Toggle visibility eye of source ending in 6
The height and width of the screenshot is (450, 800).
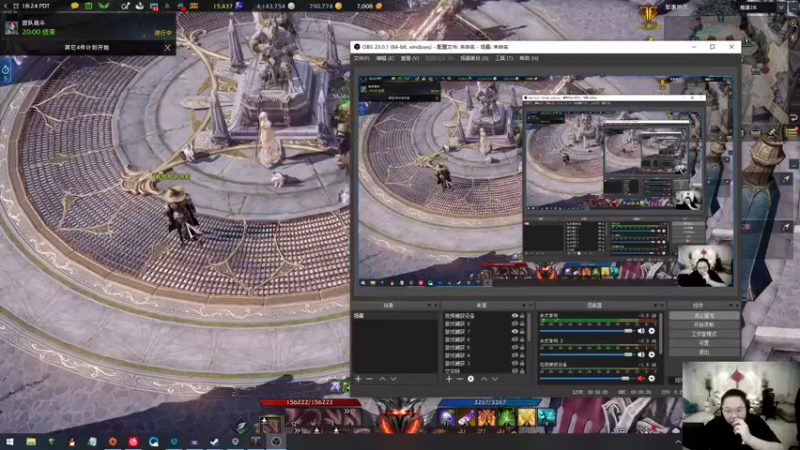pos(514,339)
